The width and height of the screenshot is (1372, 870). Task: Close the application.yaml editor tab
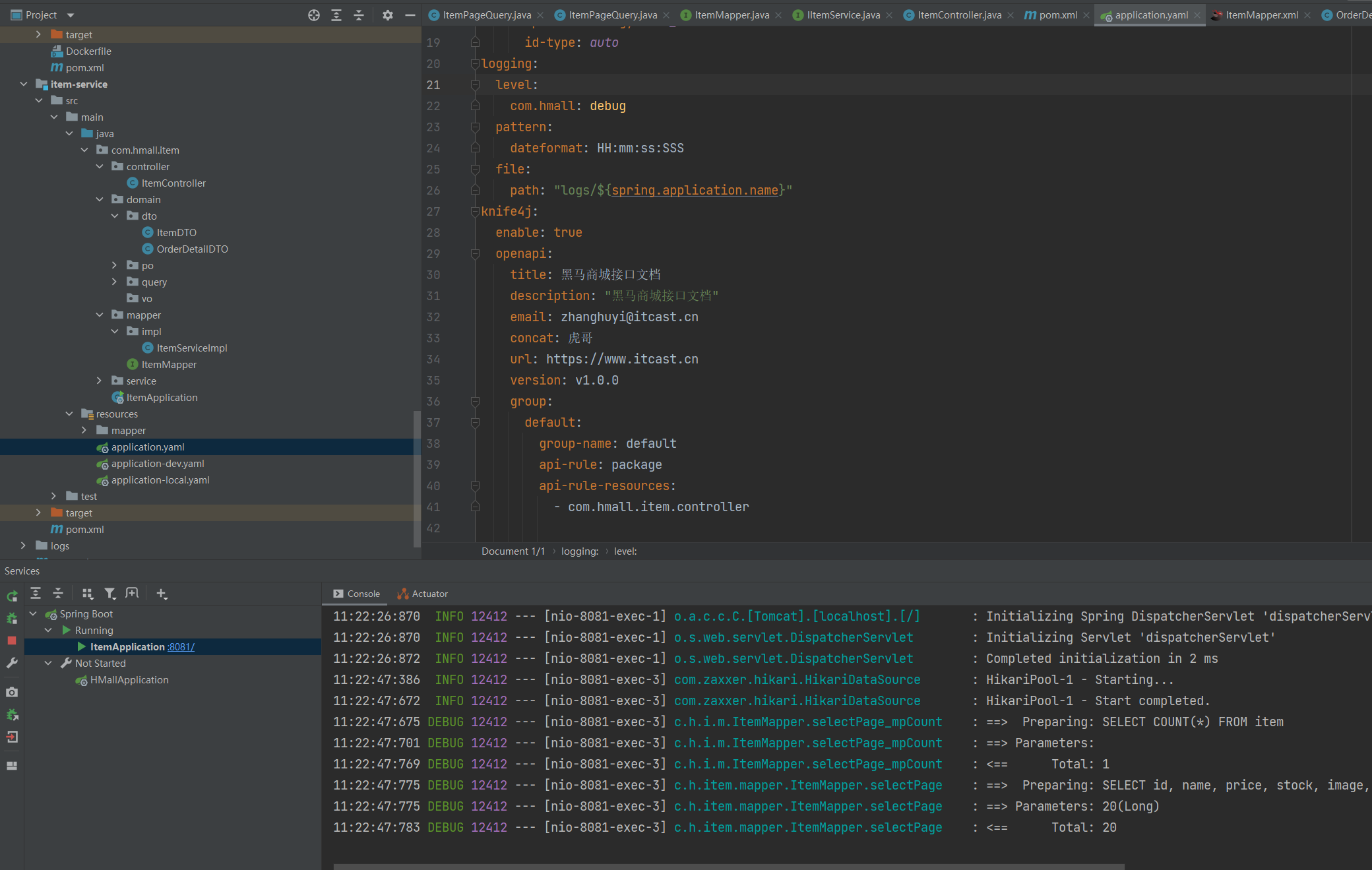[x=1197, y=15]
